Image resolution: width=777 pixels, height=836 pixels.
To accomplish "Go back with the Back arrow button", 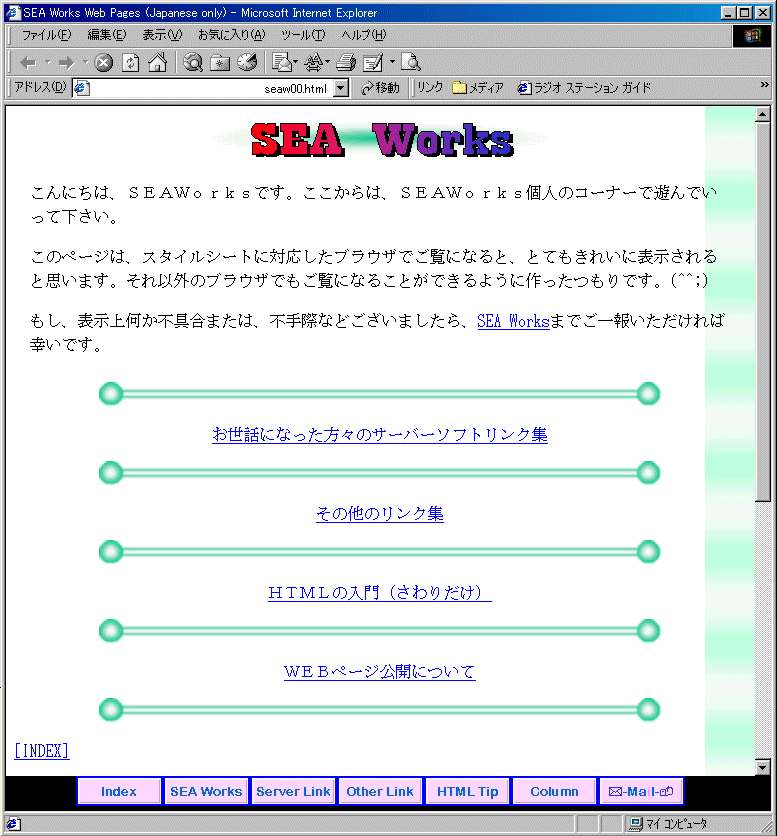I will (28, 63).
